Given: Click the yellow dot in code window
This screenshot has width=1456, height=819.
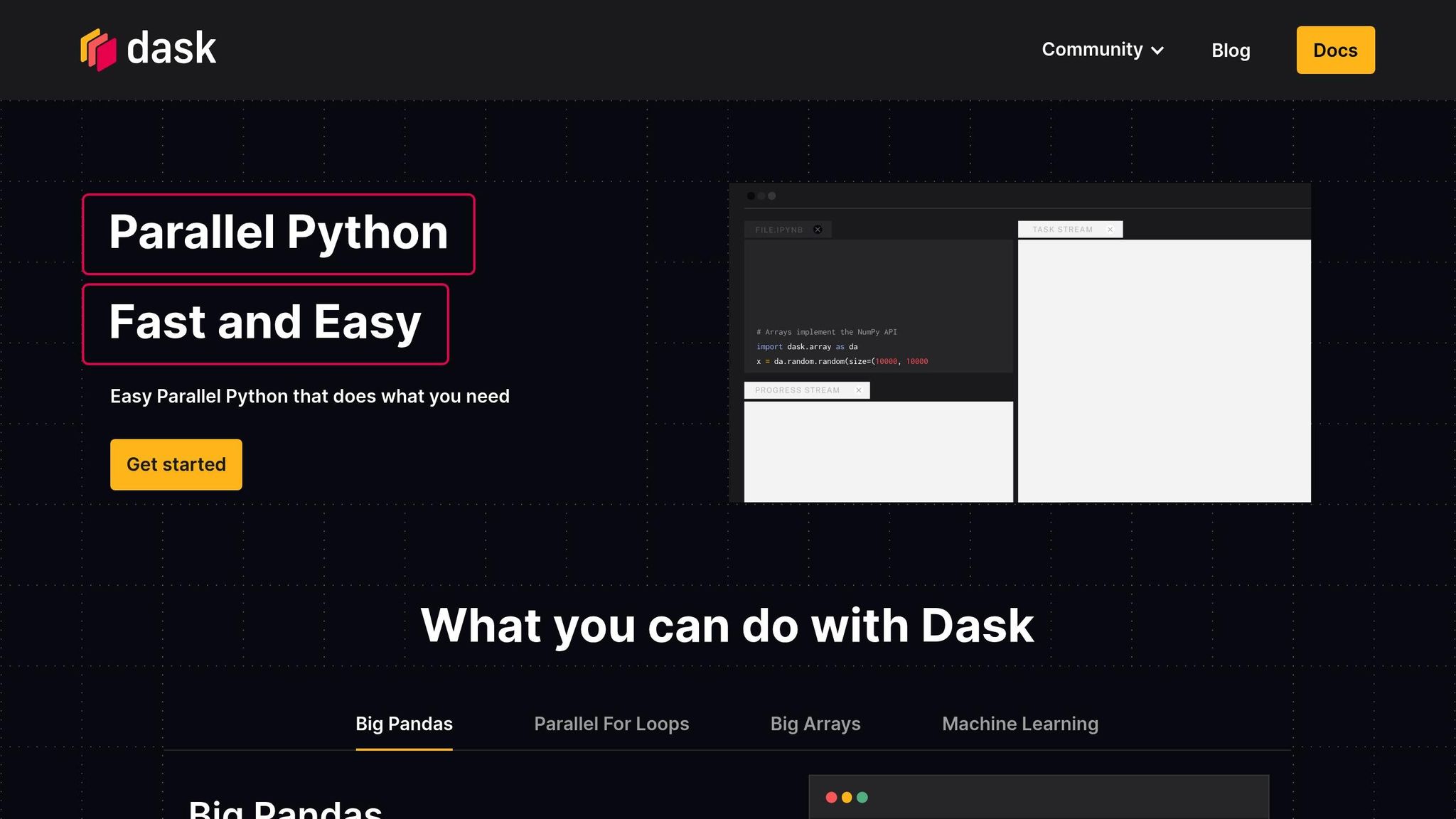Looking at the screenshot, I should (x=847, y=798).
